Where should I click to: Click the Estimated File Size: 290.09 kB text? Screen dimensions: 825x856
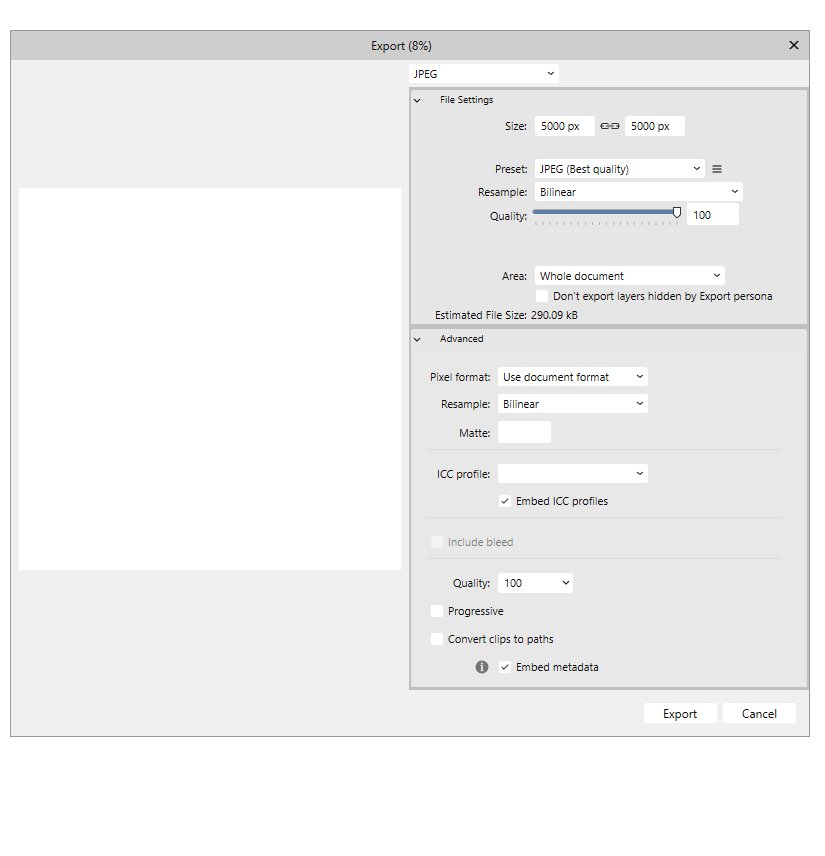click(506, 315)
